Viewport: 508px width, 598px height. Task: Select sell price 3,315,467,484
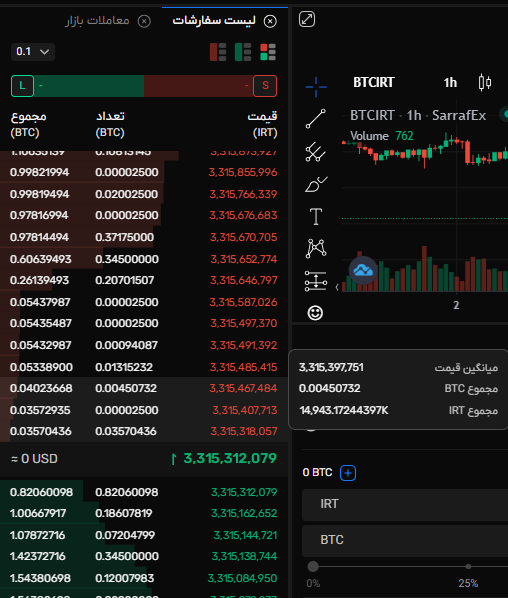point(243,388)
